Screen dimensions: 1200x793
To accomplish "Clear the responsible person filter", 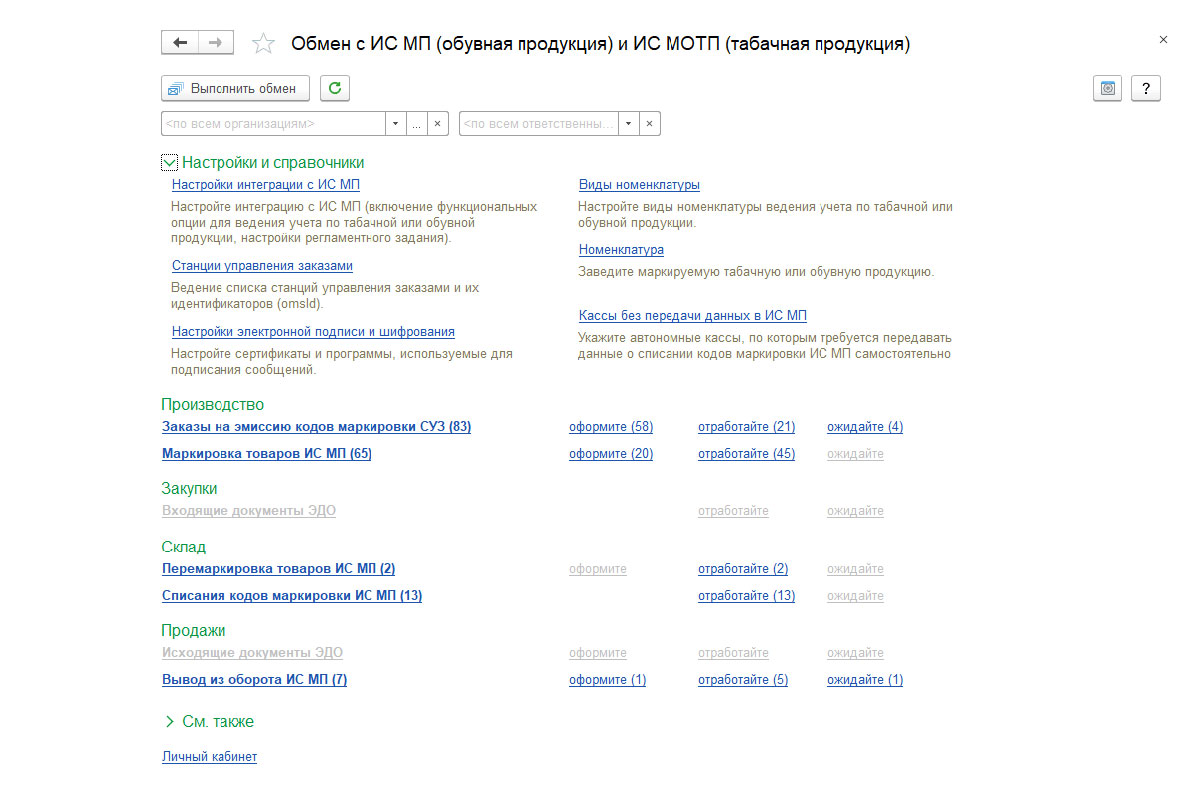I will (649, 124).
